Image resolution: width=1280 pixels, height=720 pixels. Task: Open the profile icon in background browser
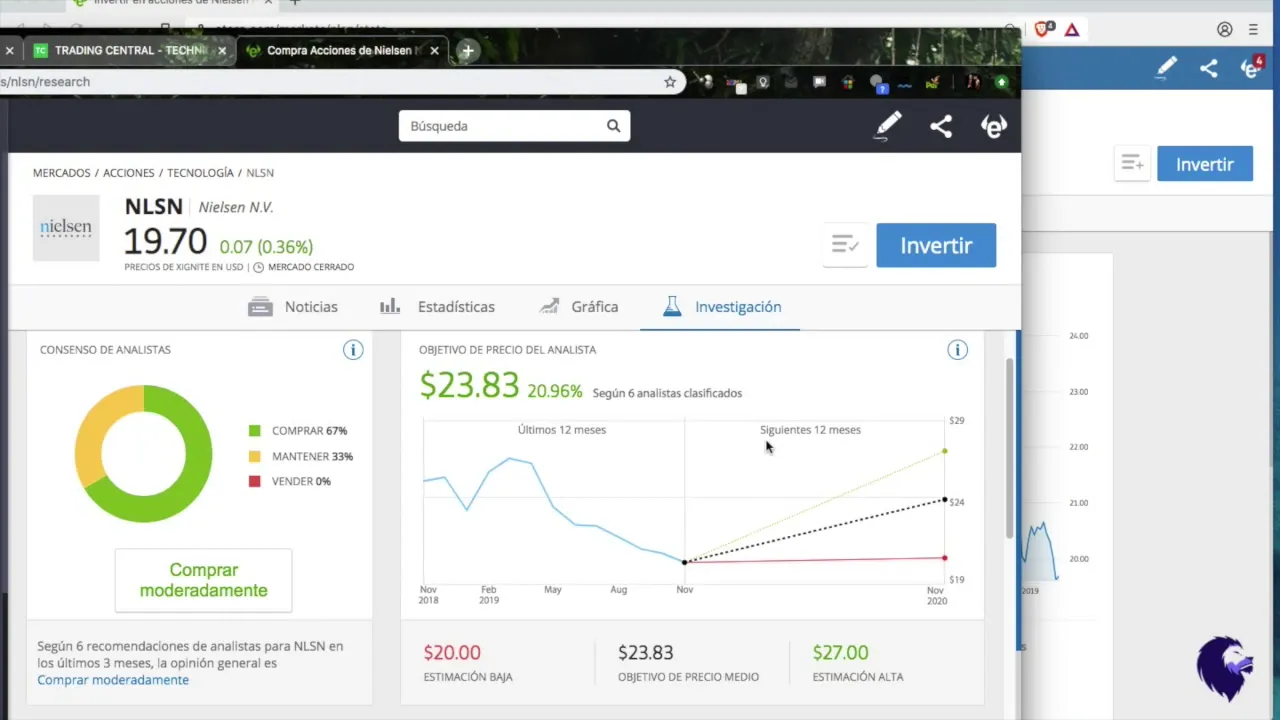(x=1225, y=30)
